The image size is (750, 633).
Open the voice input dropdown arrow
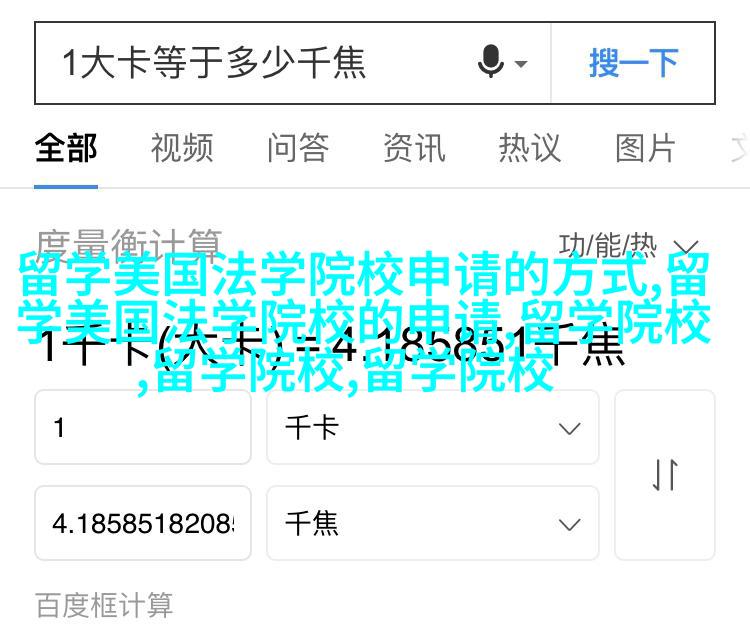[520, 63]
